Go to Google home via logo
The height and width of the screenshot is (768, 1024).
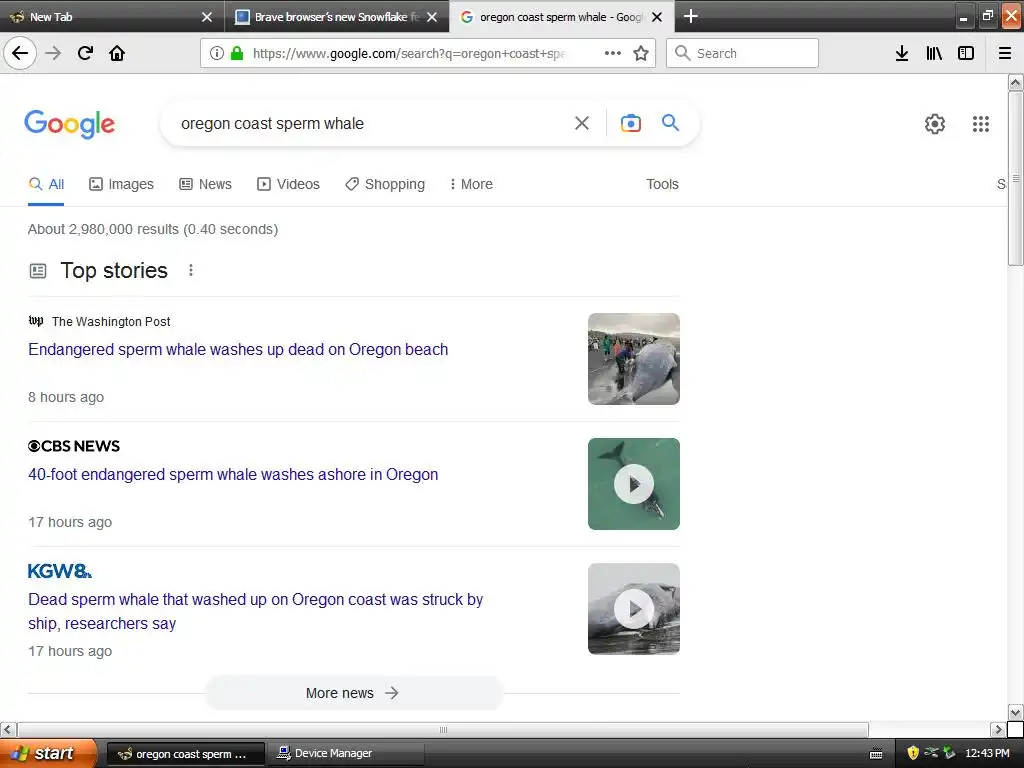click(69, 123)
